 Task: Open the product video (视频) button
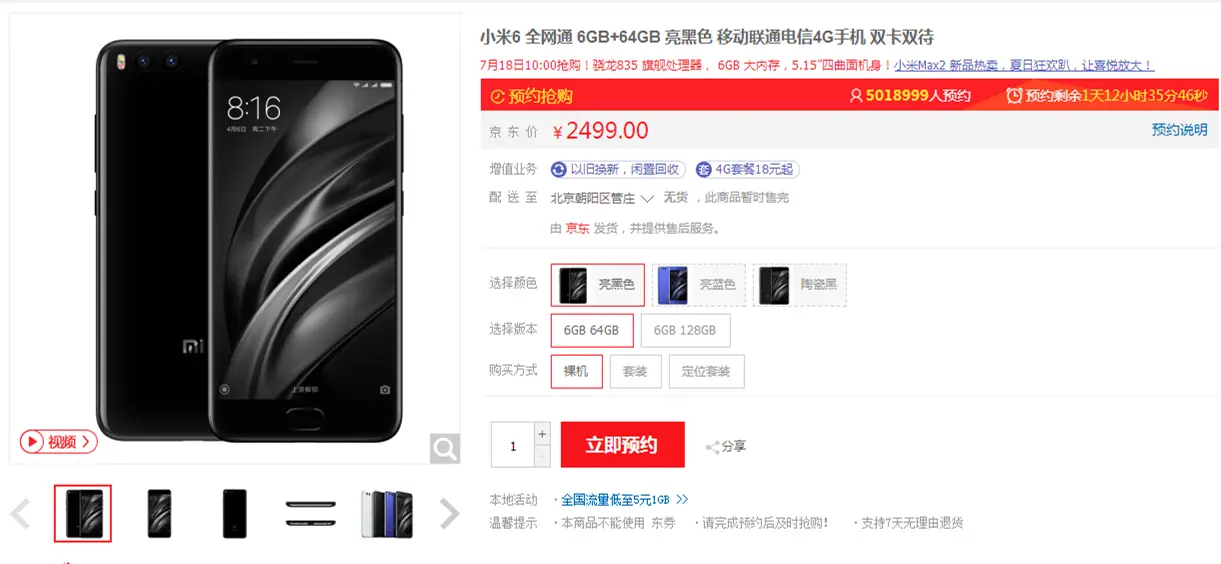coord(58,441)
